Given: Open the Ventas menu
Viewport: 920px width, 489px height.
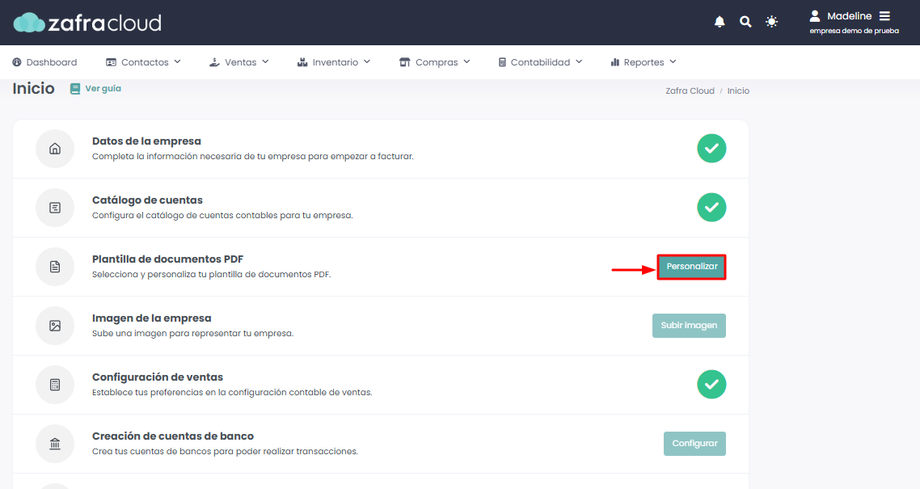Looking at the screenshot, I should click(x=239, y=62).
